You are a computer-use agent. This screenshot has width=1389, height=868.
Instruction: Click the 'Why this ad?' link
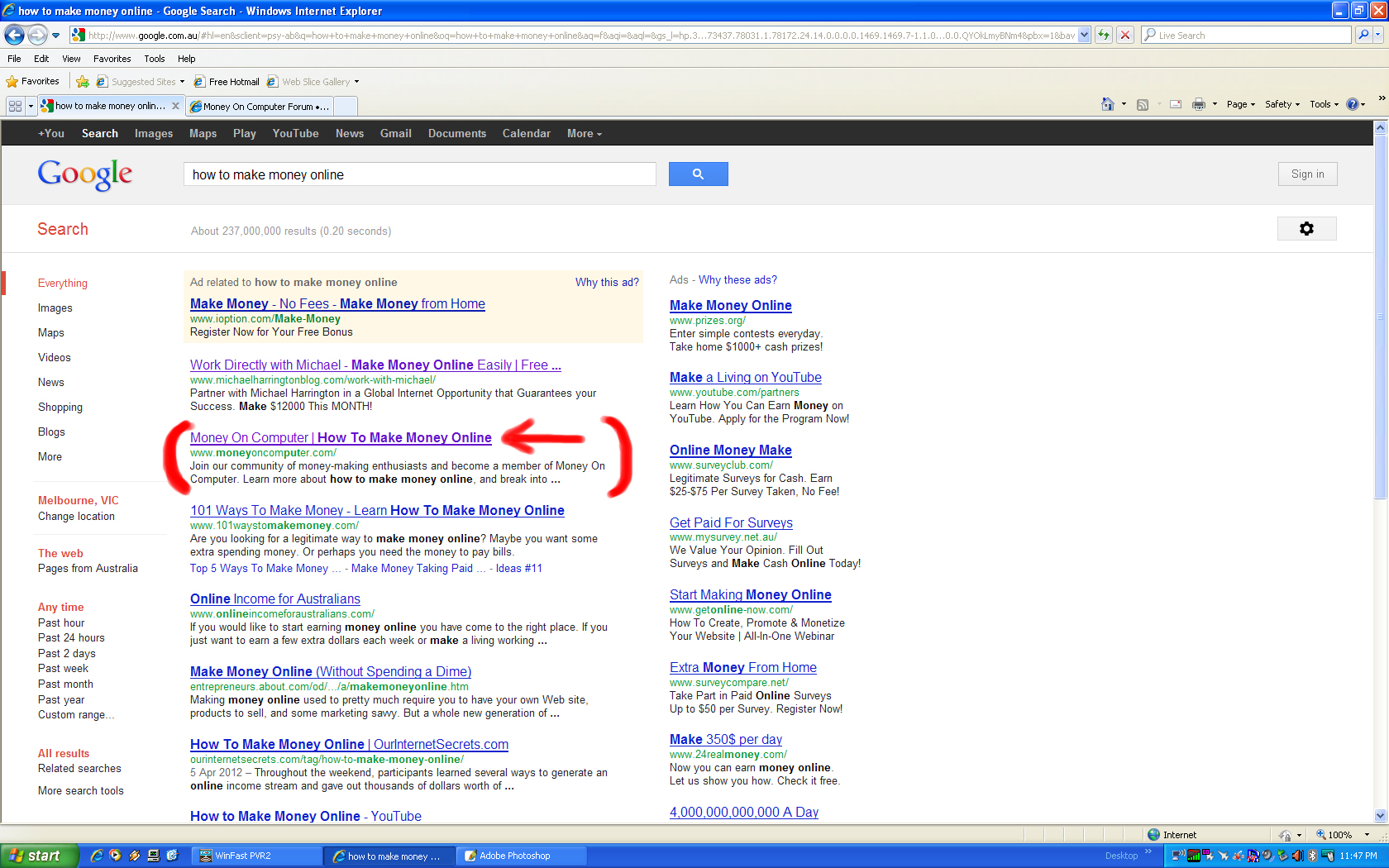tap(607, 282)
